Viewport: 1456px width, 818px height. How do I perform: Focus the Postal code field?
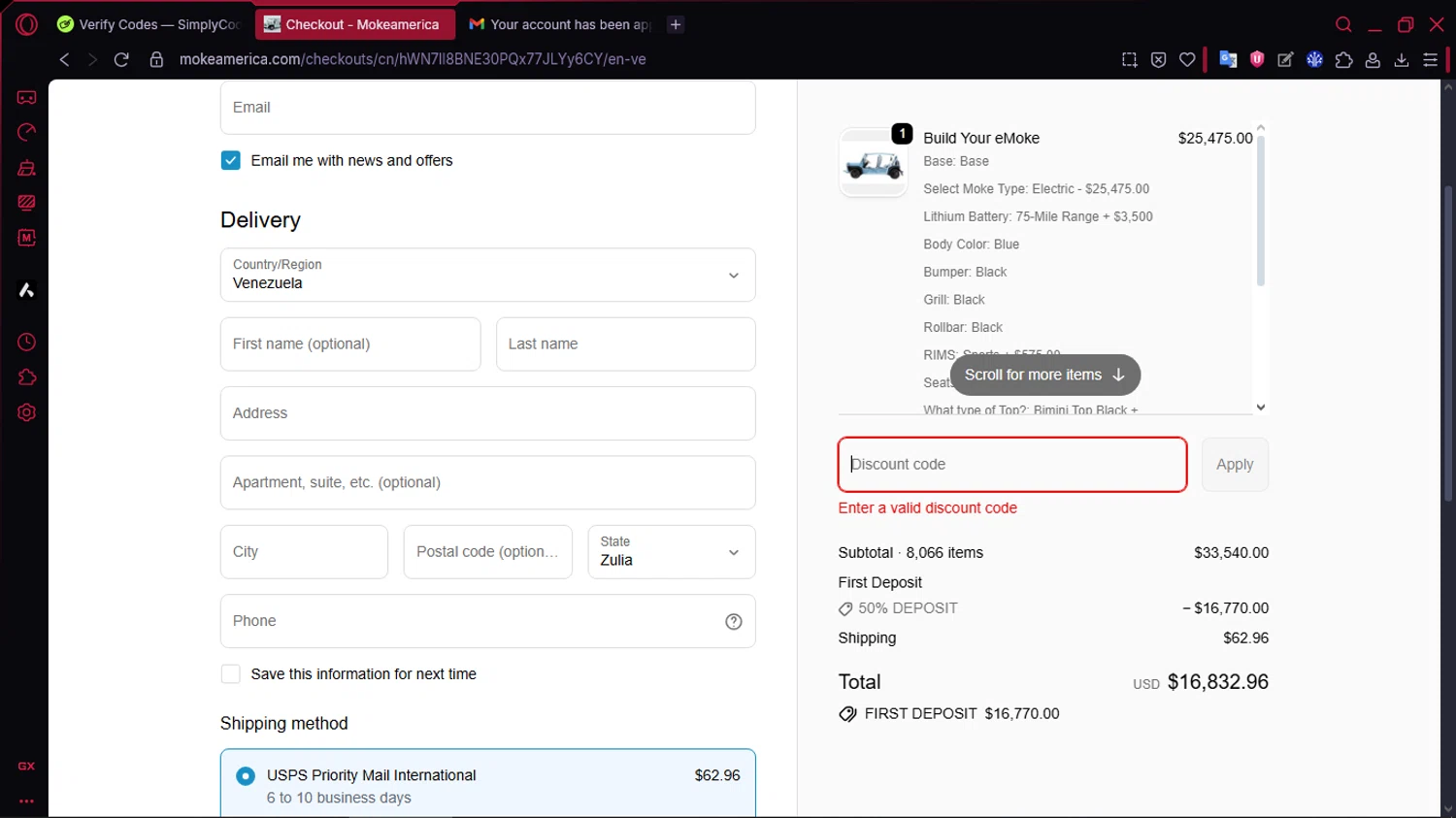[x=487, y=551]
